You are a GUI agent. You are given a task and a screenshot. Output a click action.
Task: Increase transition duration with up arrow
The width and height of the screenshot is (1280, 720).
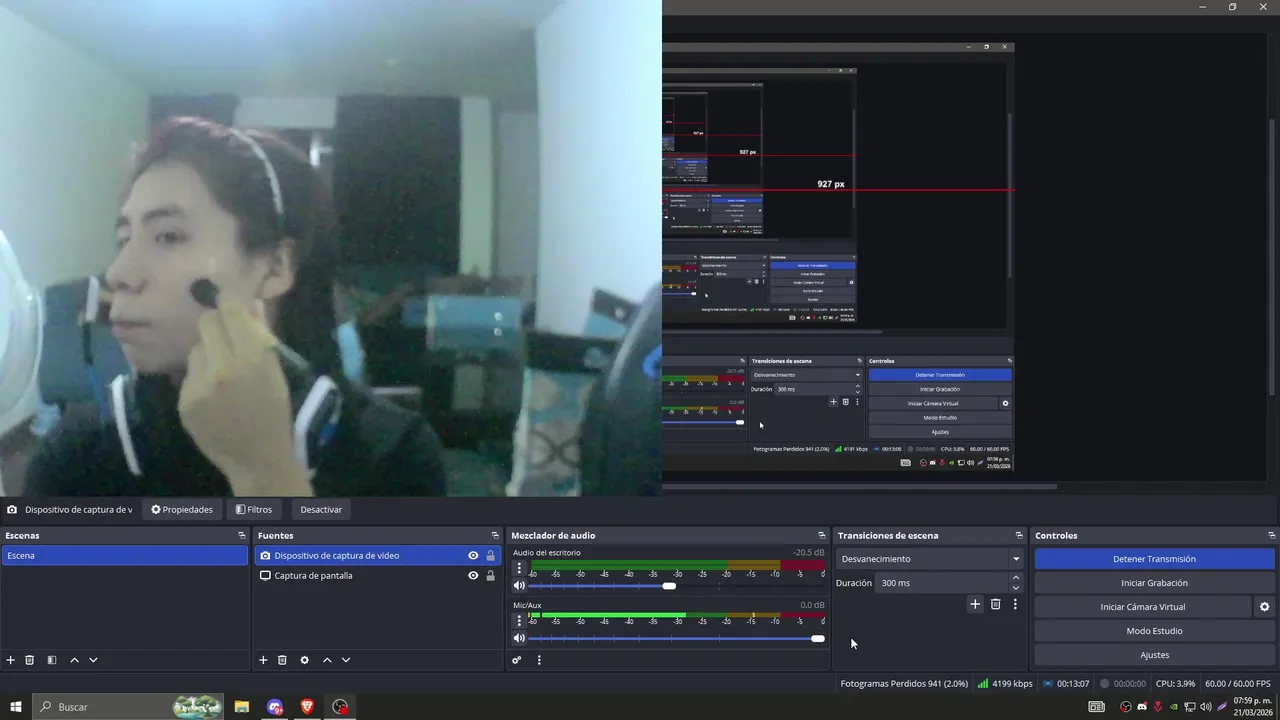pyautogui.click(x=1016, y=578)
